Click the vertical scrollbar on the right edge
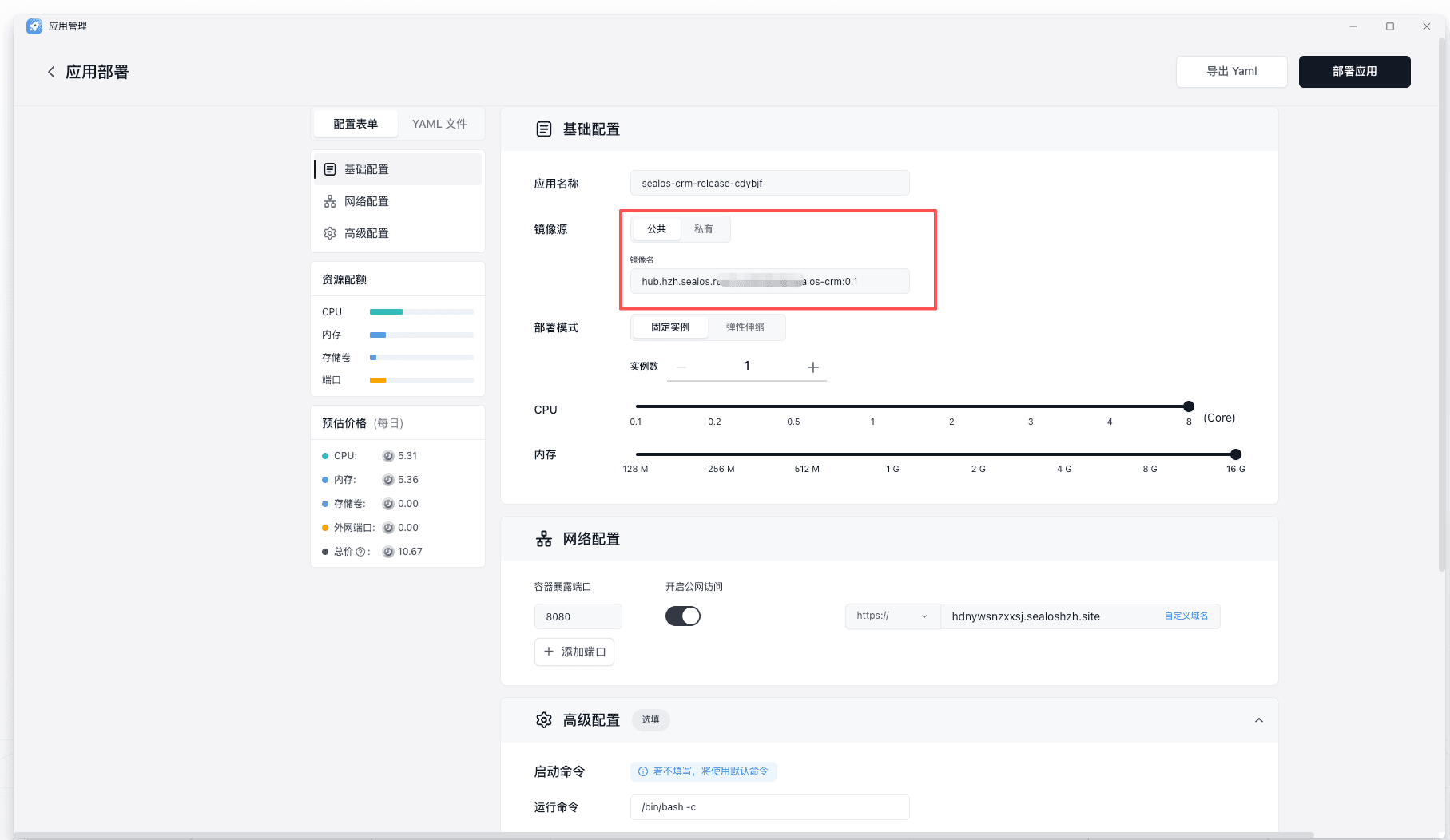The image size is (1450, 840). tap(1442, 303)
